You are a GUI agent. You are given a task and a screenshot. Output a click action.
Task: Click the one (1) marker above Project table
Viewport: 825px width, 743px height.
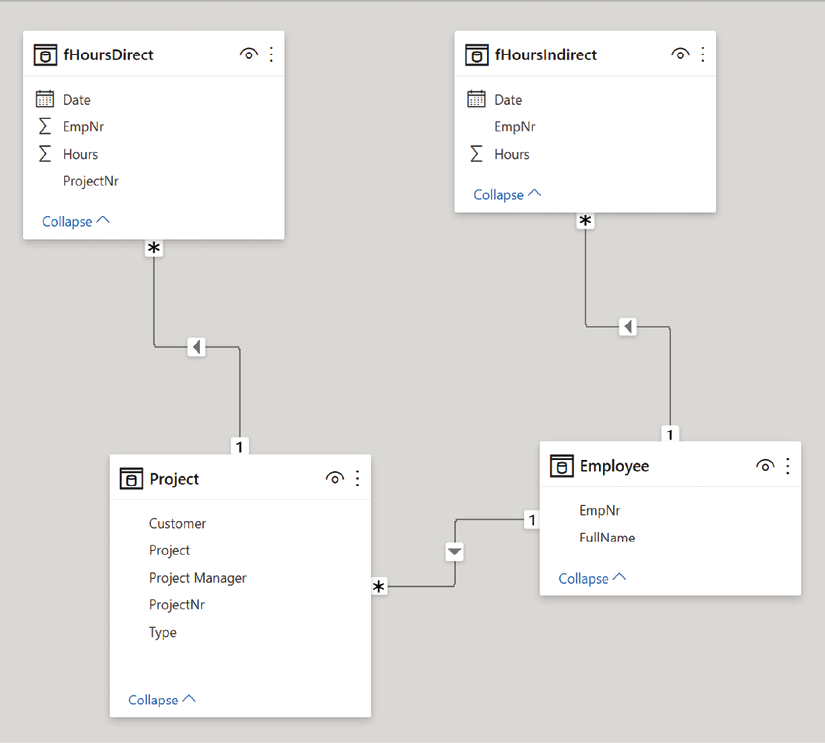tap(239, 447)
